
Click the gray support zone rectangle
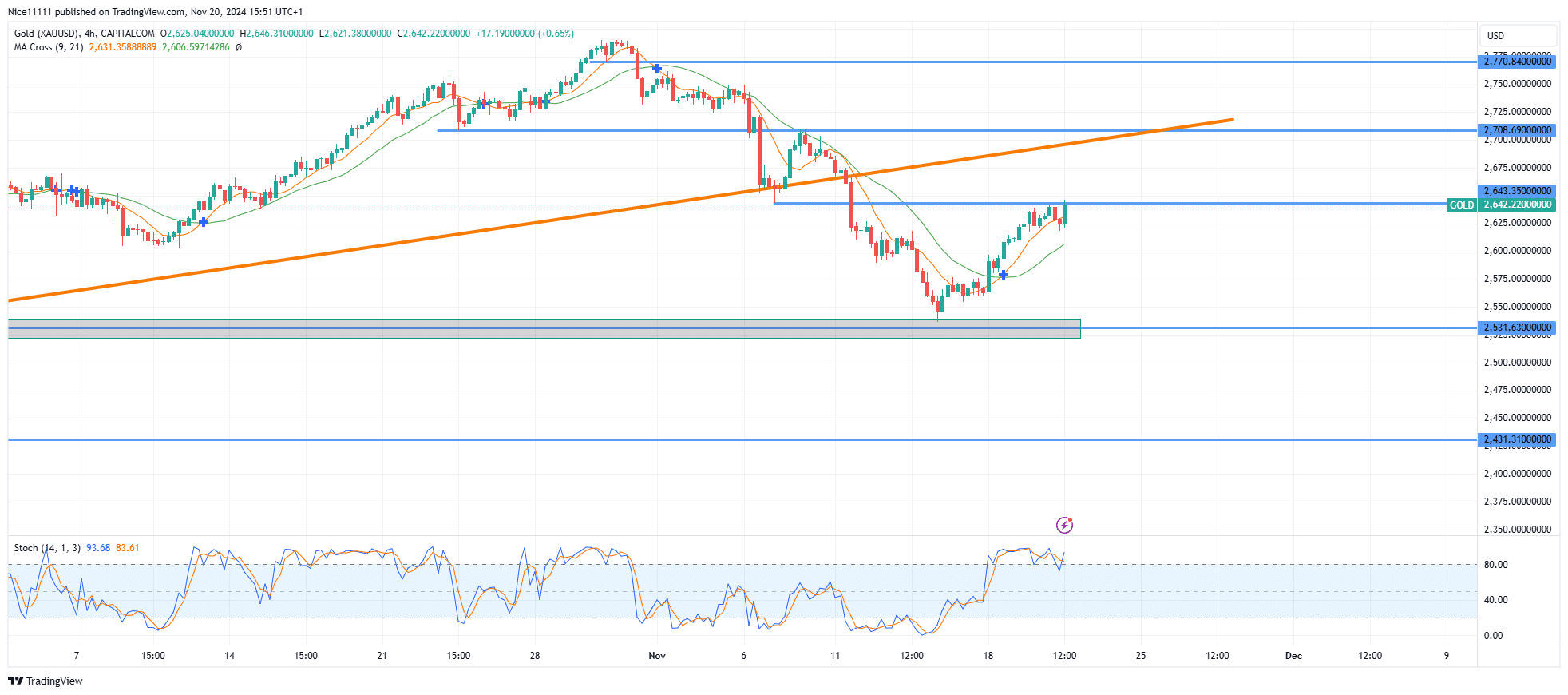pyautogui.click(x=544, y=328)
